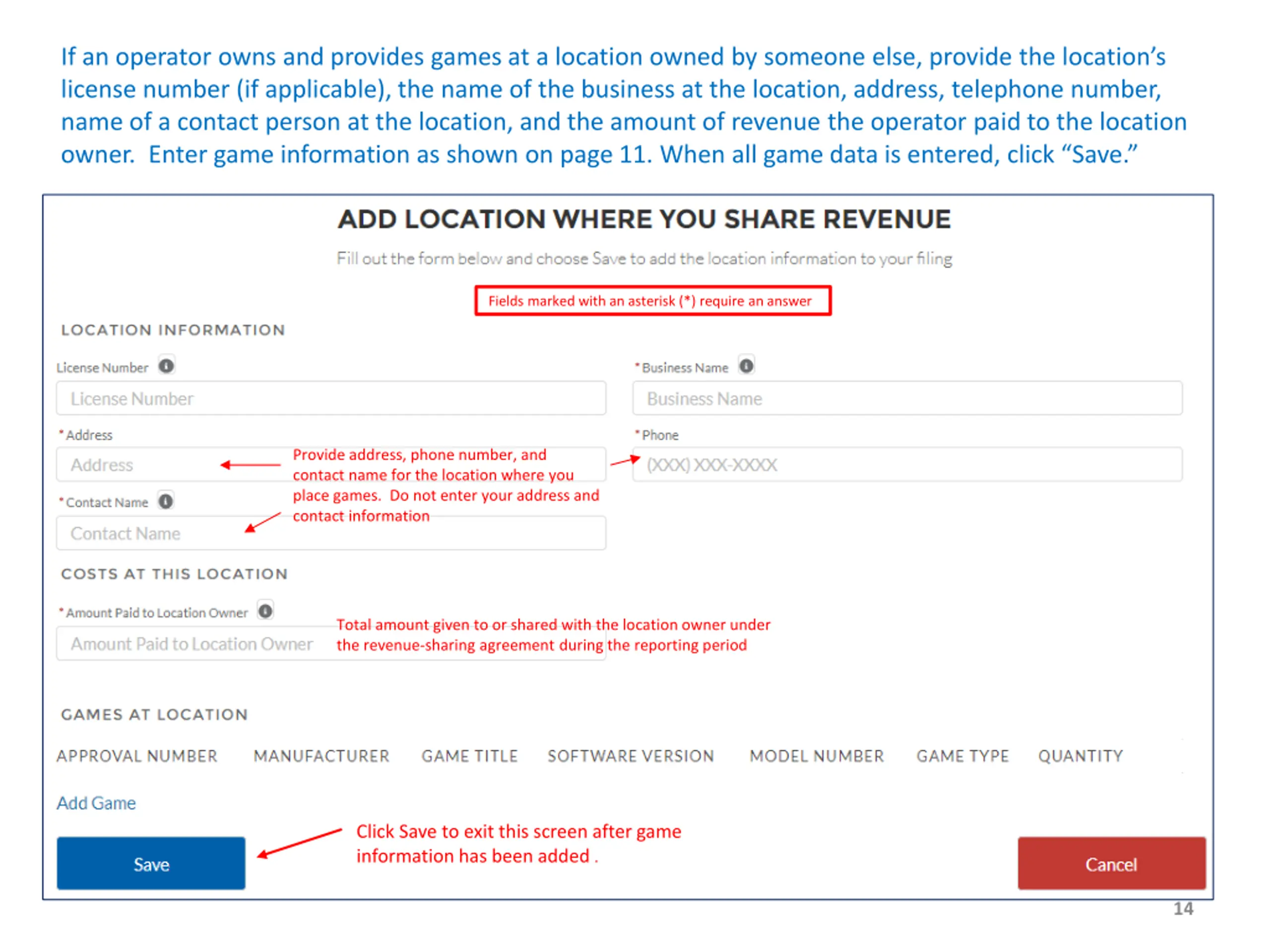Image resolution: width=1270 pixels, height=952 pixels.
Task: Click the Business Name info icon
Action: click(747, 366)
